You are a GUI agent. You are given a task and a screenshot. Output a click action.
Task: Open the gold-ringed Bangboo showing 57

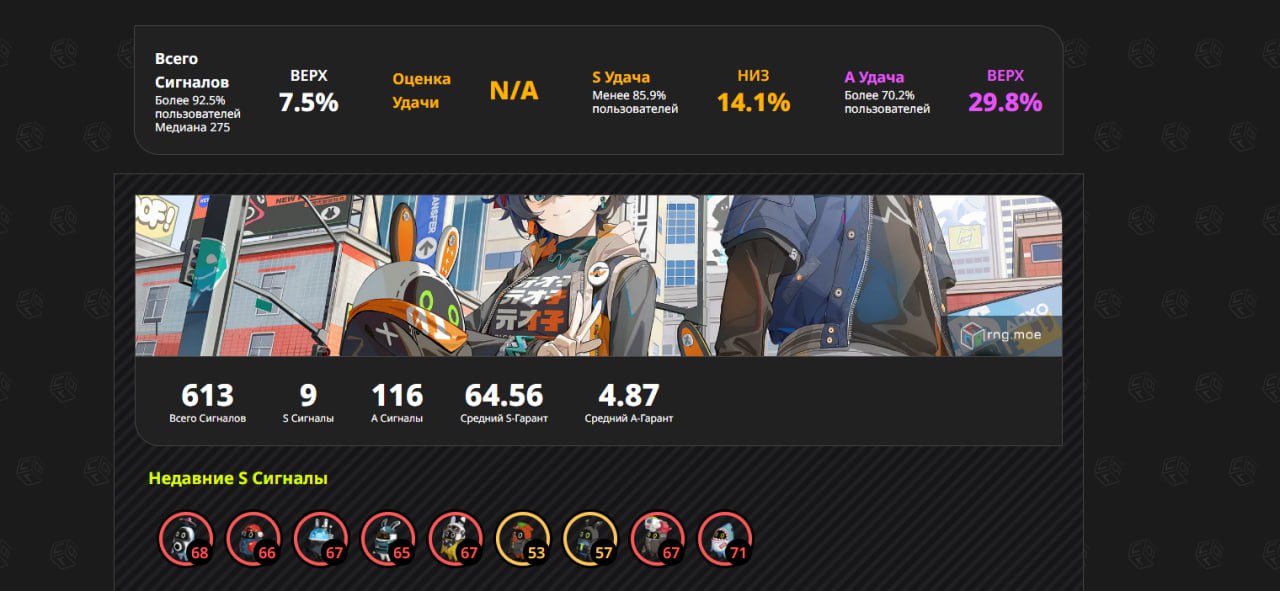[591, 539]
